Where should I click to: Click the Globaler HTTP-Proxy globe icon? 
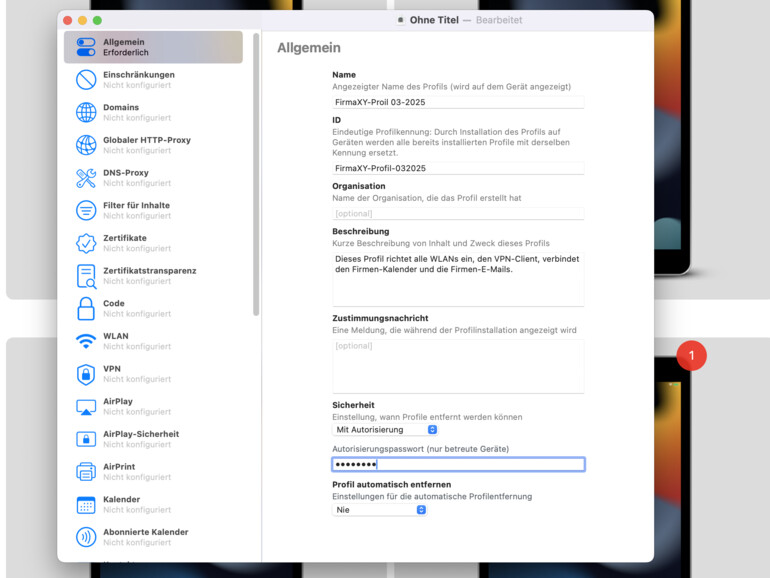[86, 145]
